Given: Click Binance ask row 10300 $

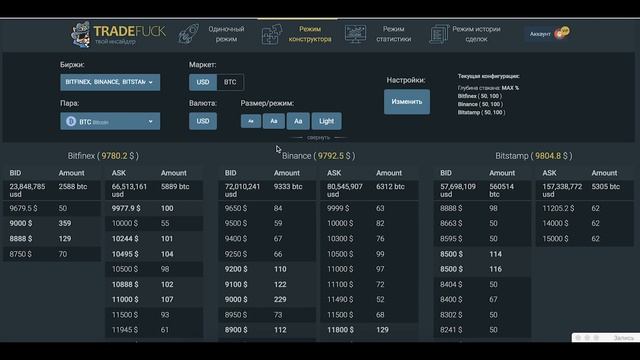Looking at the screenshot, I should click(x=369, y=239).
